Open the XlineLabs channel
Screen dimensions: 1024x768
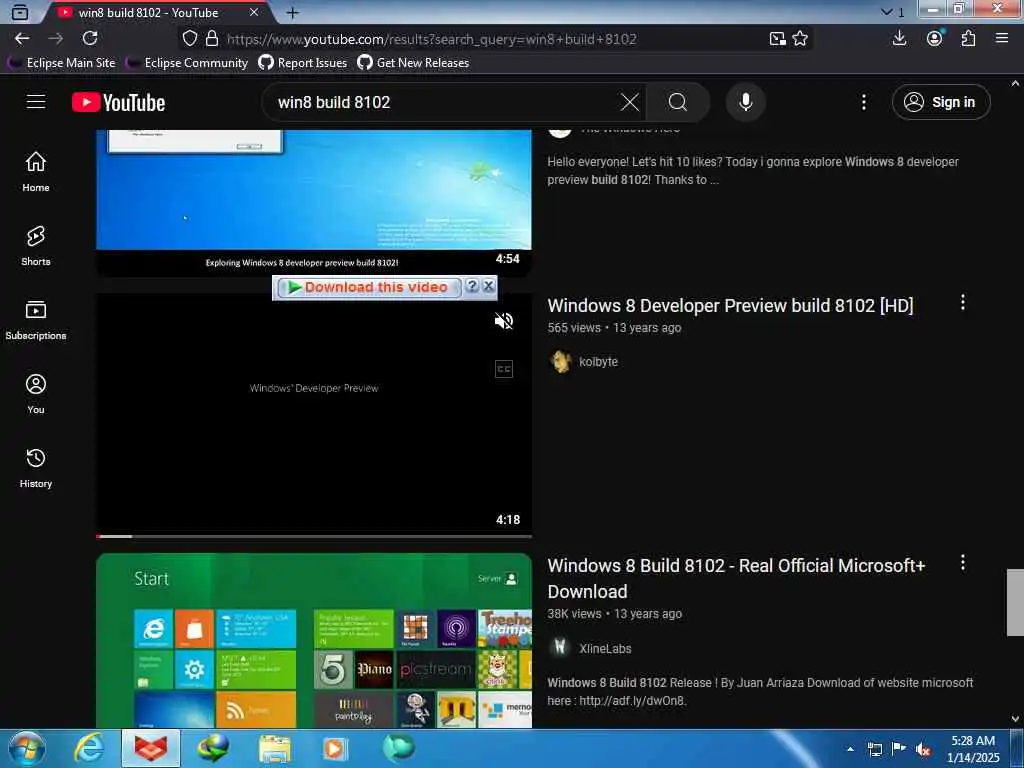coord(605,648)
